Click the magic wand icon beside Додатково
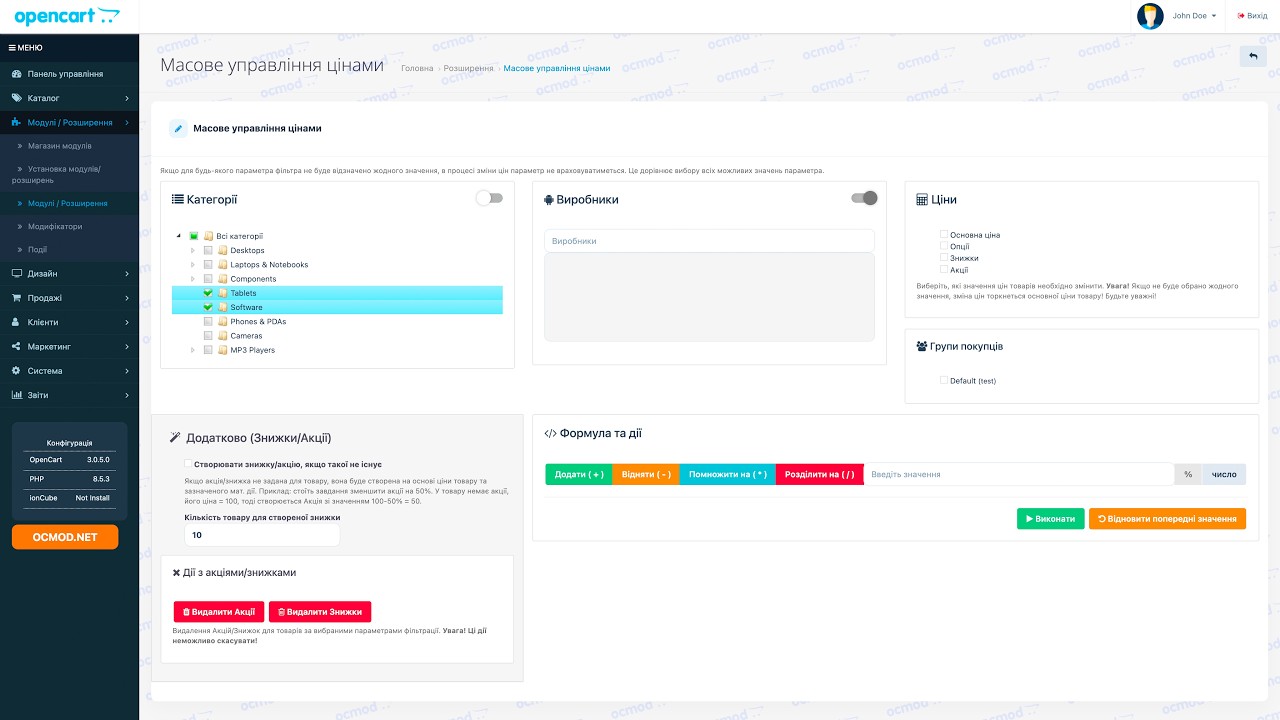Screen dimensions: 1280x720 pyautogui.click(x=175, y=437)
